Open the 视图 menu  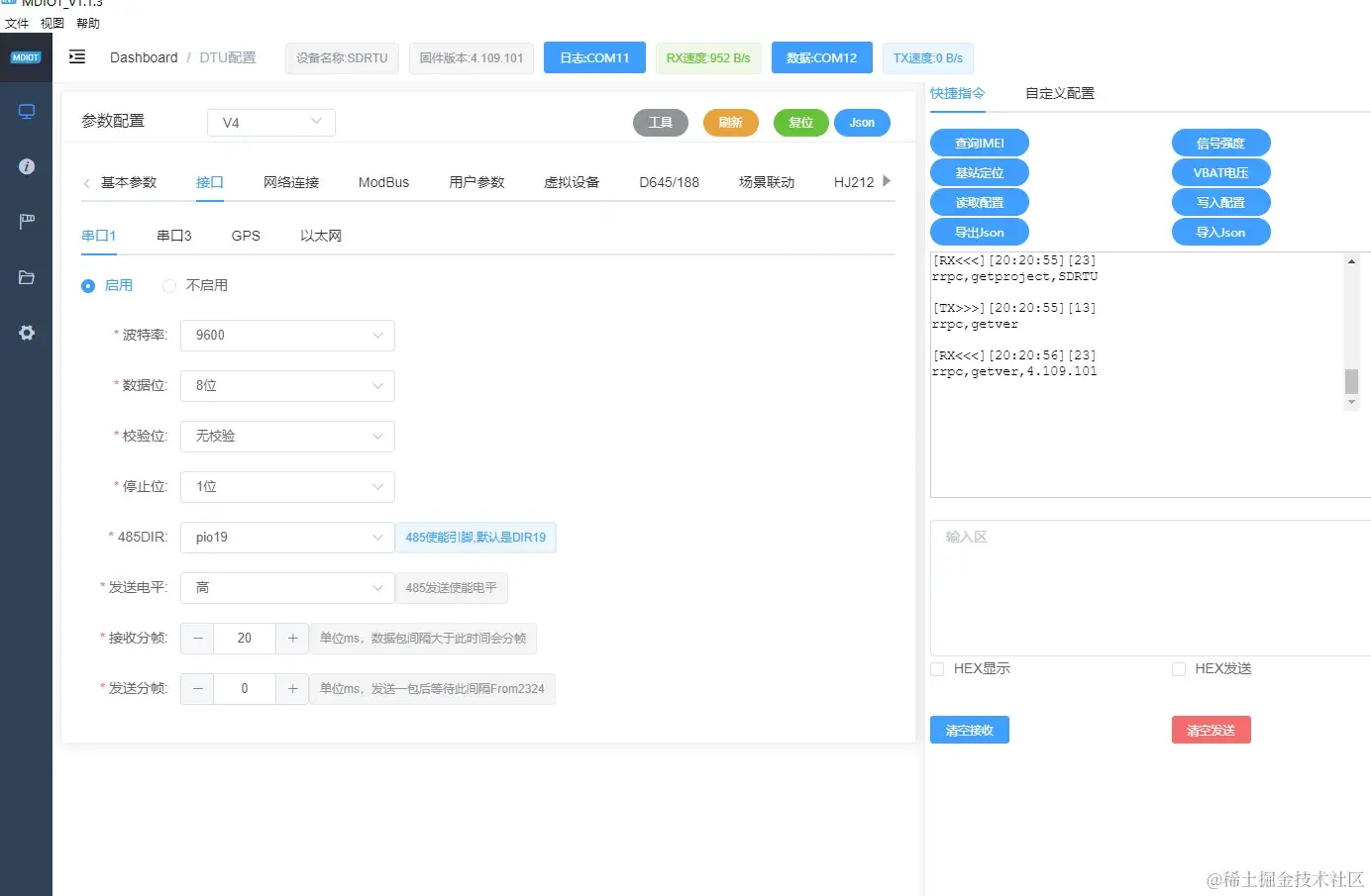pyautogui.click(x=53, y=24)
